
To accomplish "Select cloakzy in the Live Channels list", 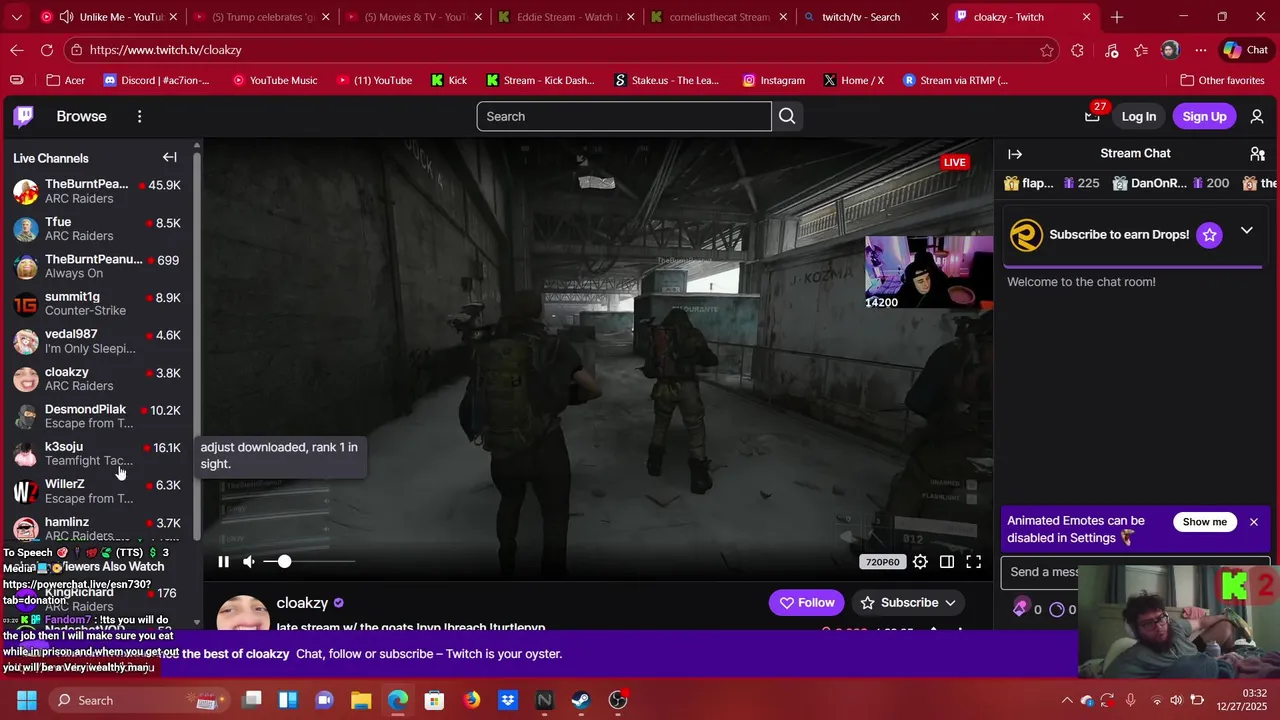I will tap(97, 378).
